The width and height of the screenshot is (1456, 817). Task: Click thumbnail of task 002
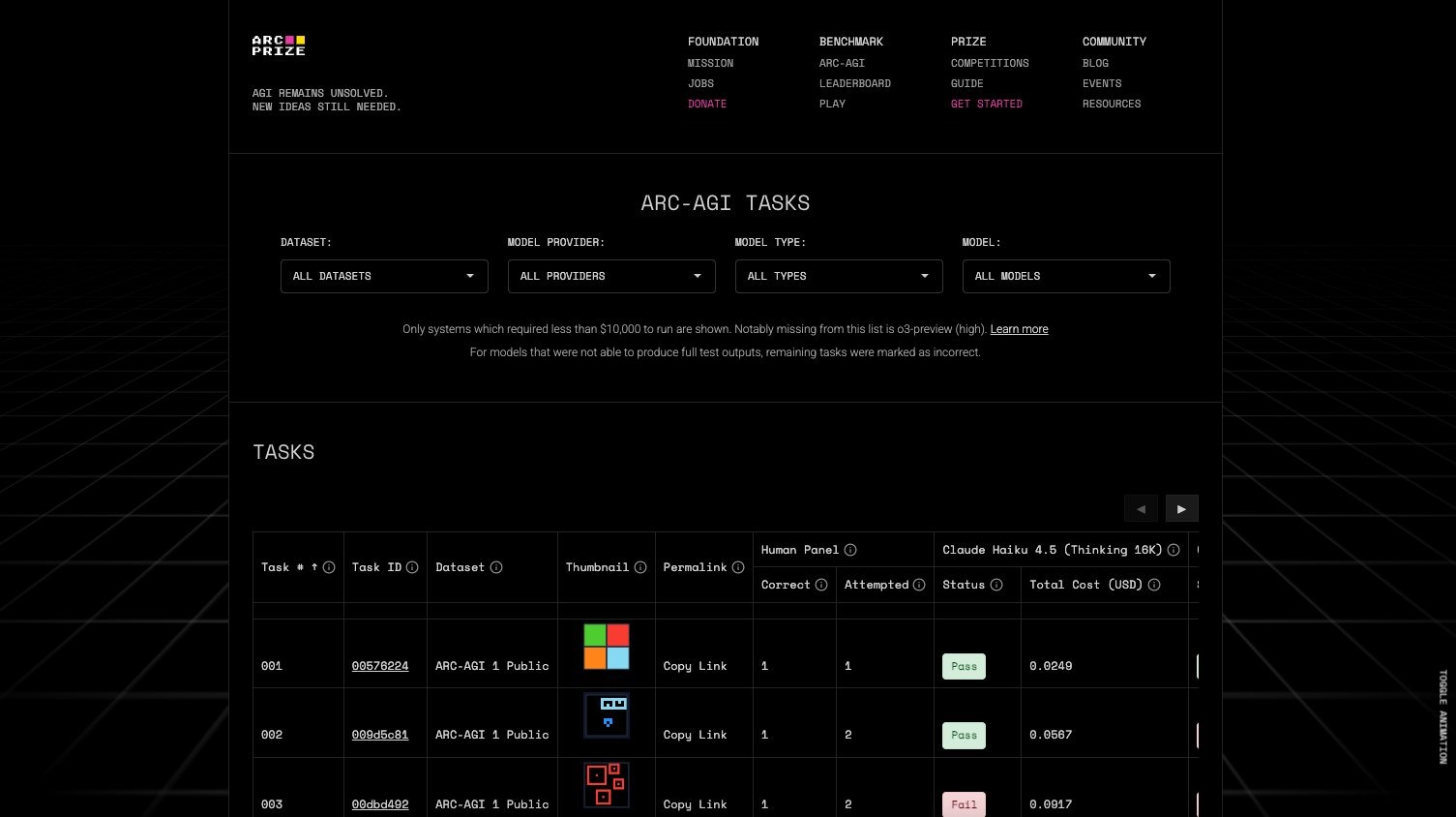pos(607,715)
